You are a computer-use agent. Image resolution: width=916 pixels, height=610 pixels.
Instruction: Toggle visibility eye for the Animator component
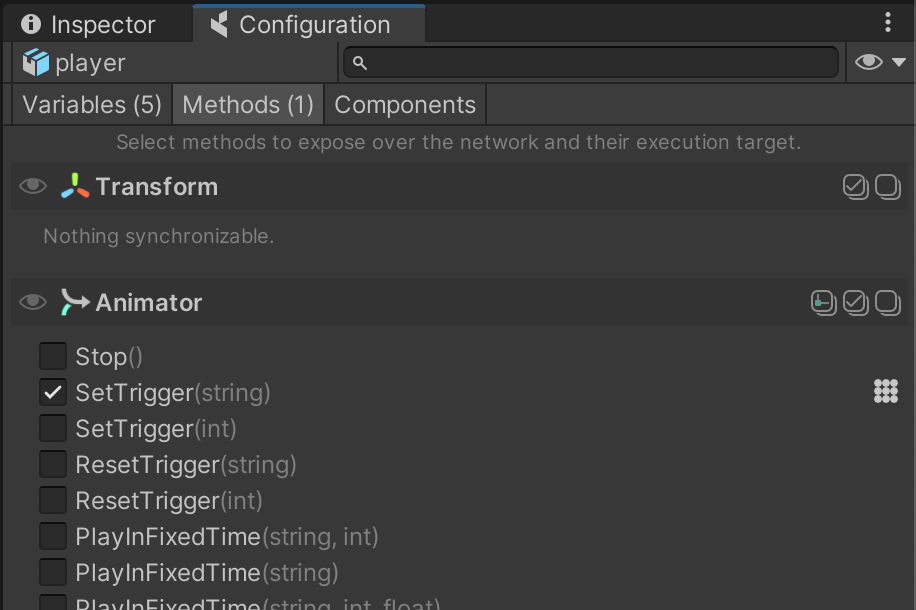pos(33,302)
